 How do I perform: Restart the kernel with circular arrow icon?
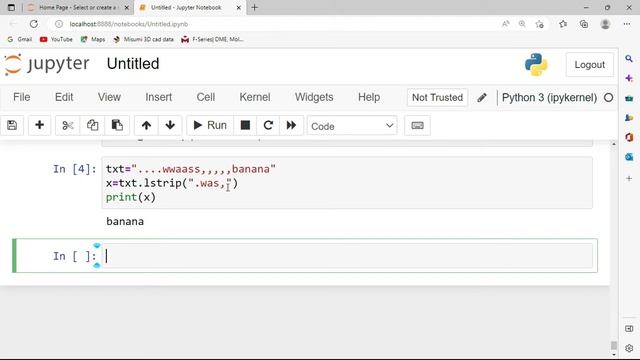click(x=268, y=125)
